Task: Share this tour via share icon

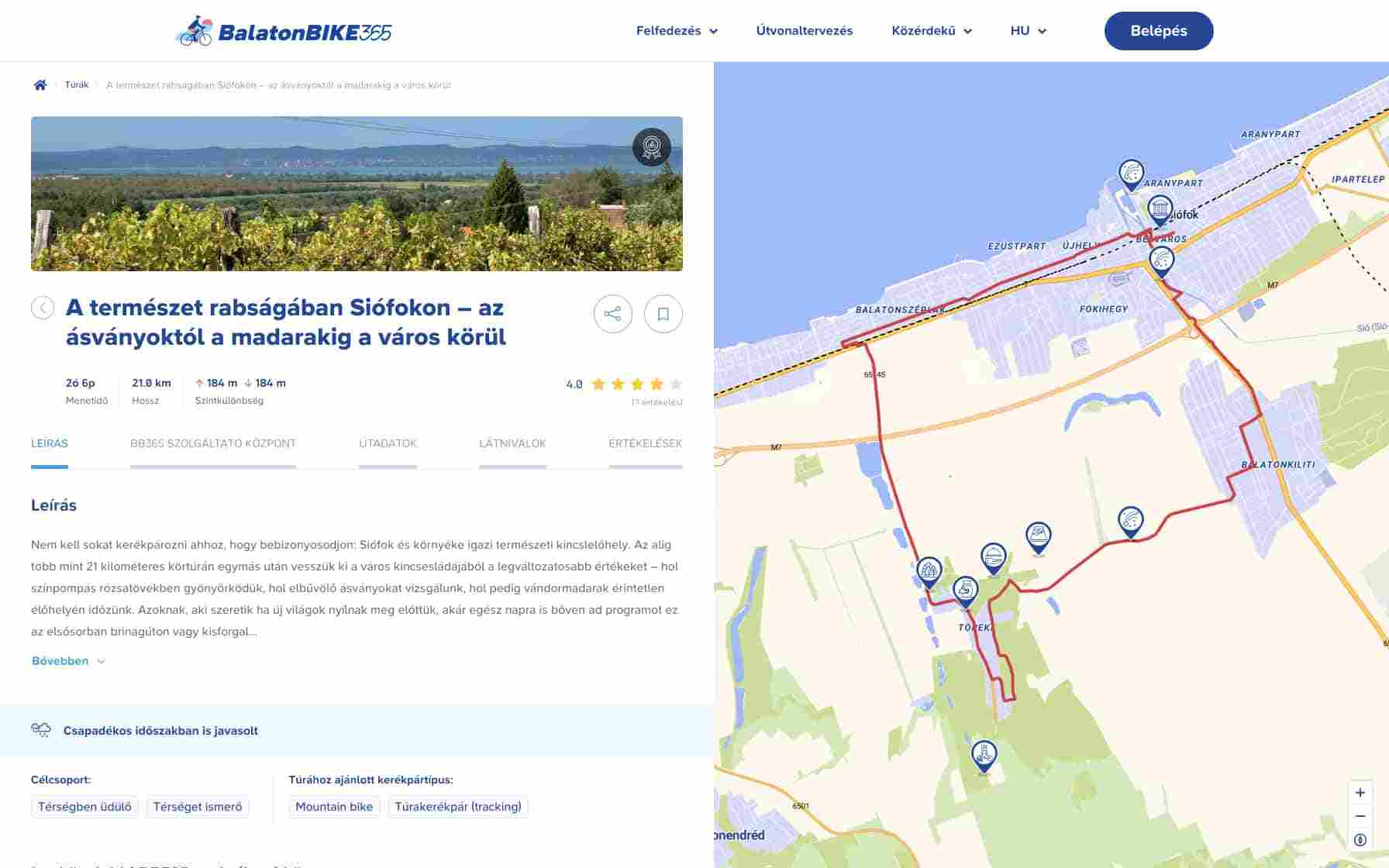Action: point(612,314)
